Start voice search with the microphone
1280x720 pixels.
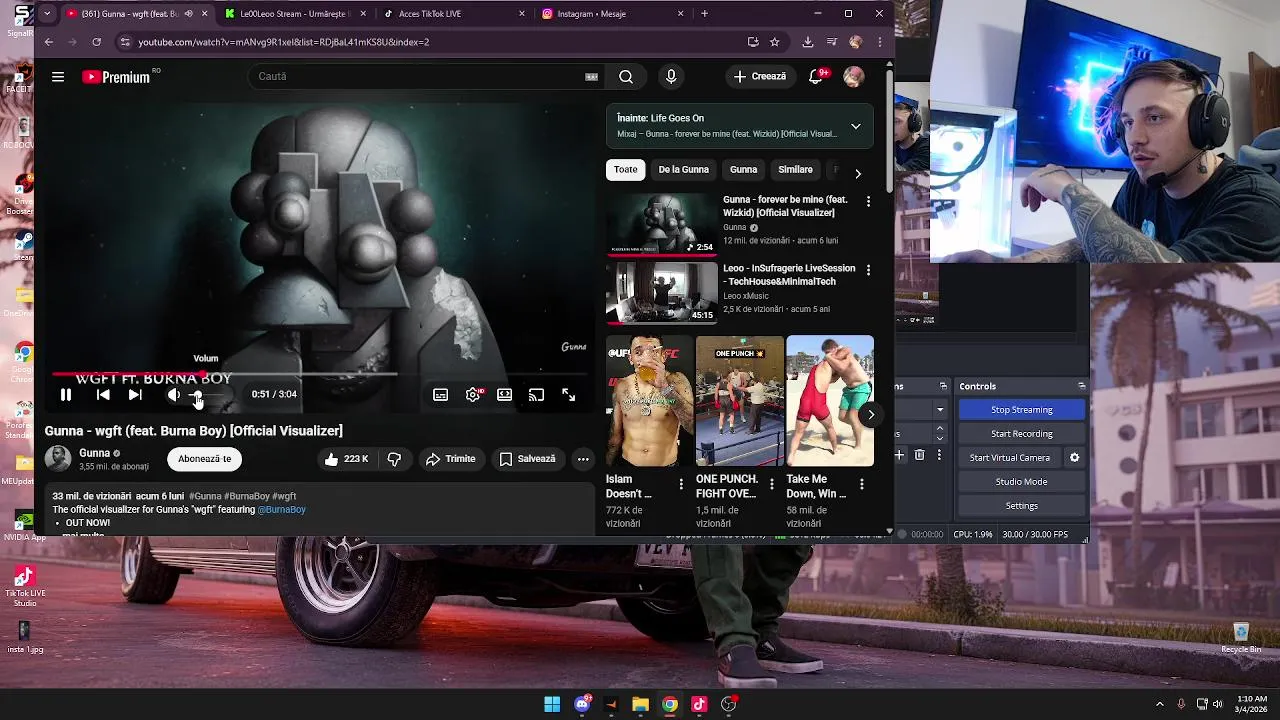pos(671,77)
